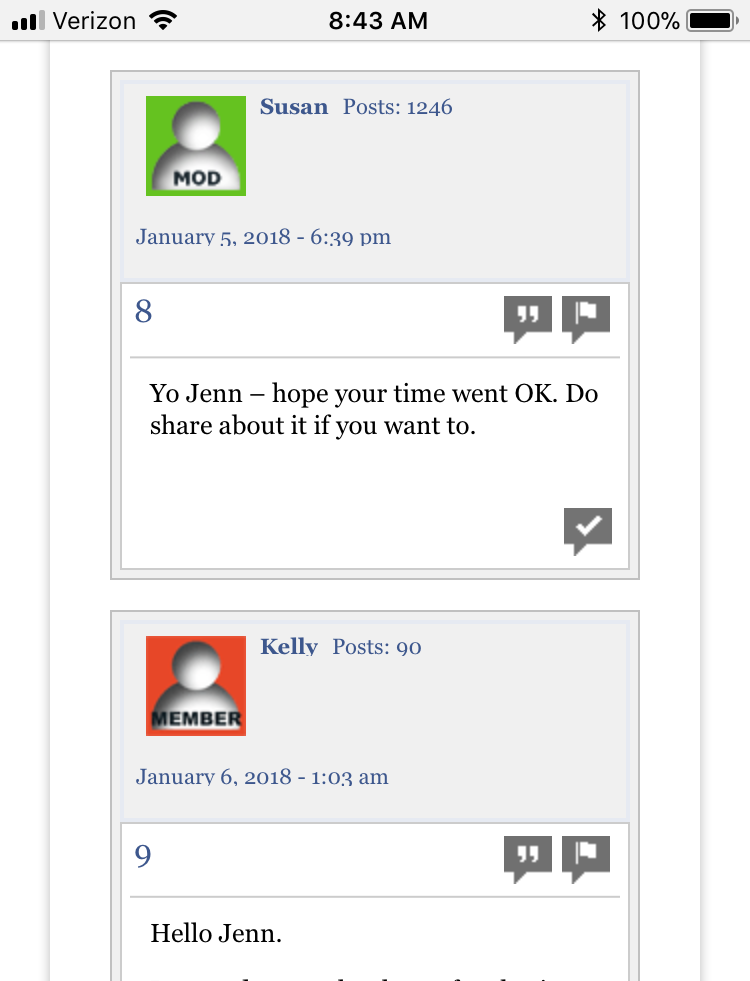Screen dimensions: 750x981
Task: Tap the 8:43 AM clock
Action: click(378, 21)
